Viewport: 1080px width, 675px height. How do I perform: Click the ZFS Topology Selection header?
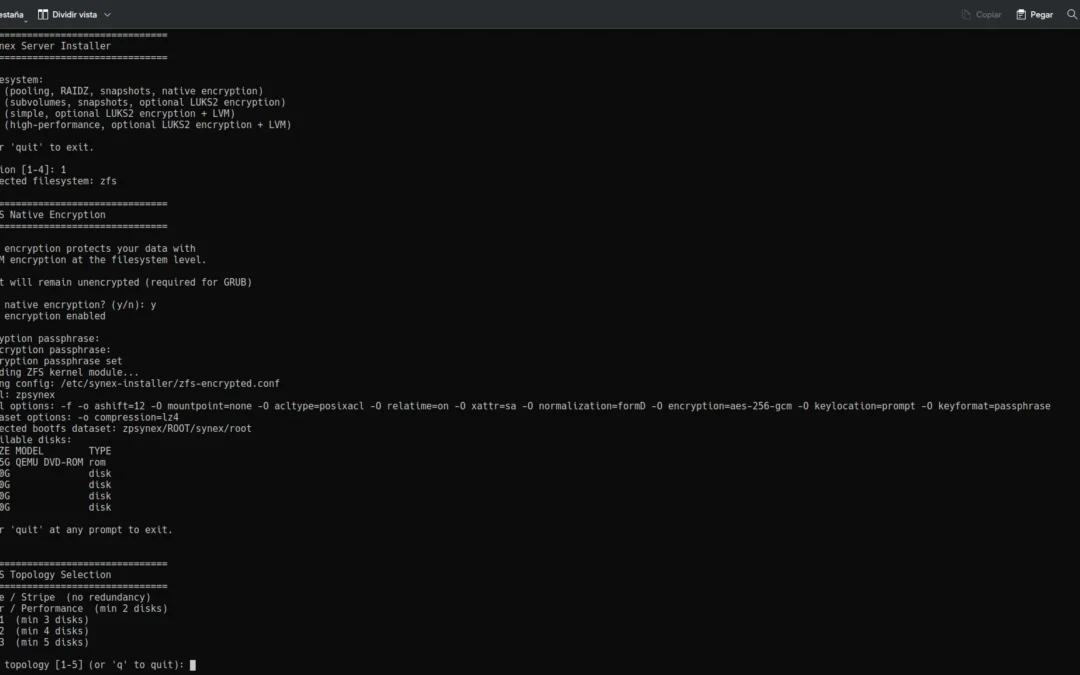coord(55,574)
